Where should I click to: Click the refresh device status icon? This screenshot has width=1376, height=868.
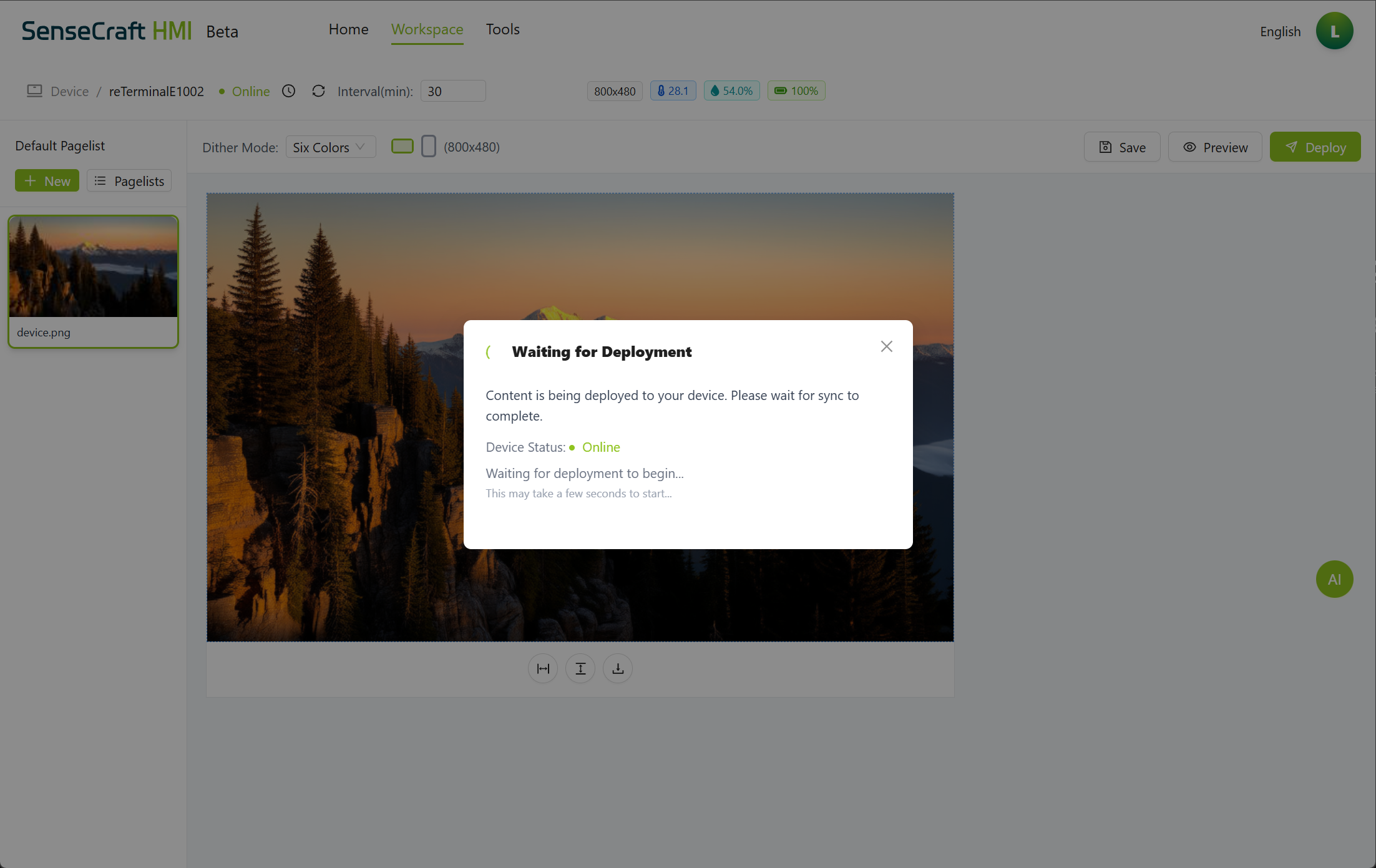318,91
